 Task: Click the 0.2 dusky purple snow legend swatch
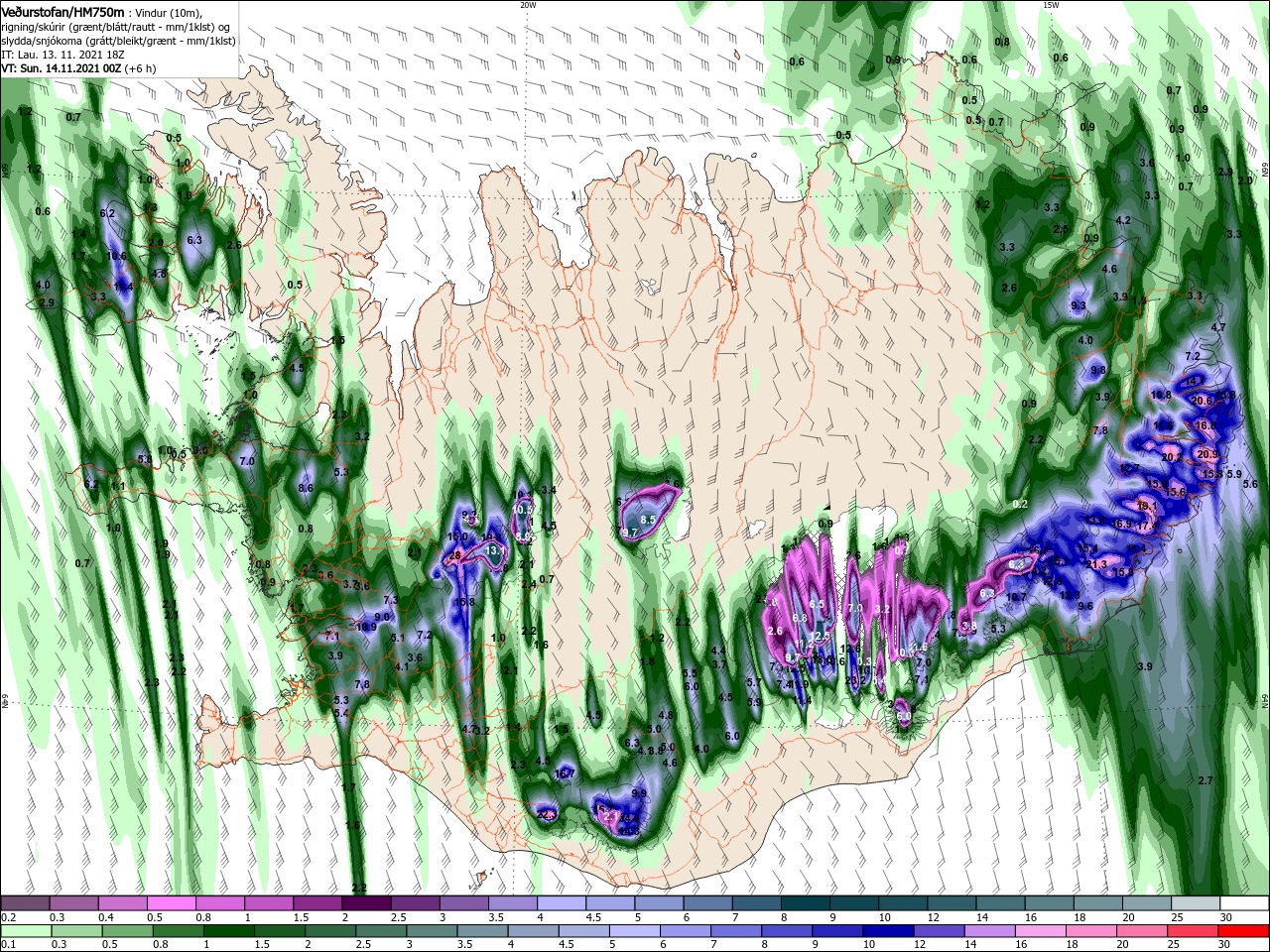click(26, 903)
